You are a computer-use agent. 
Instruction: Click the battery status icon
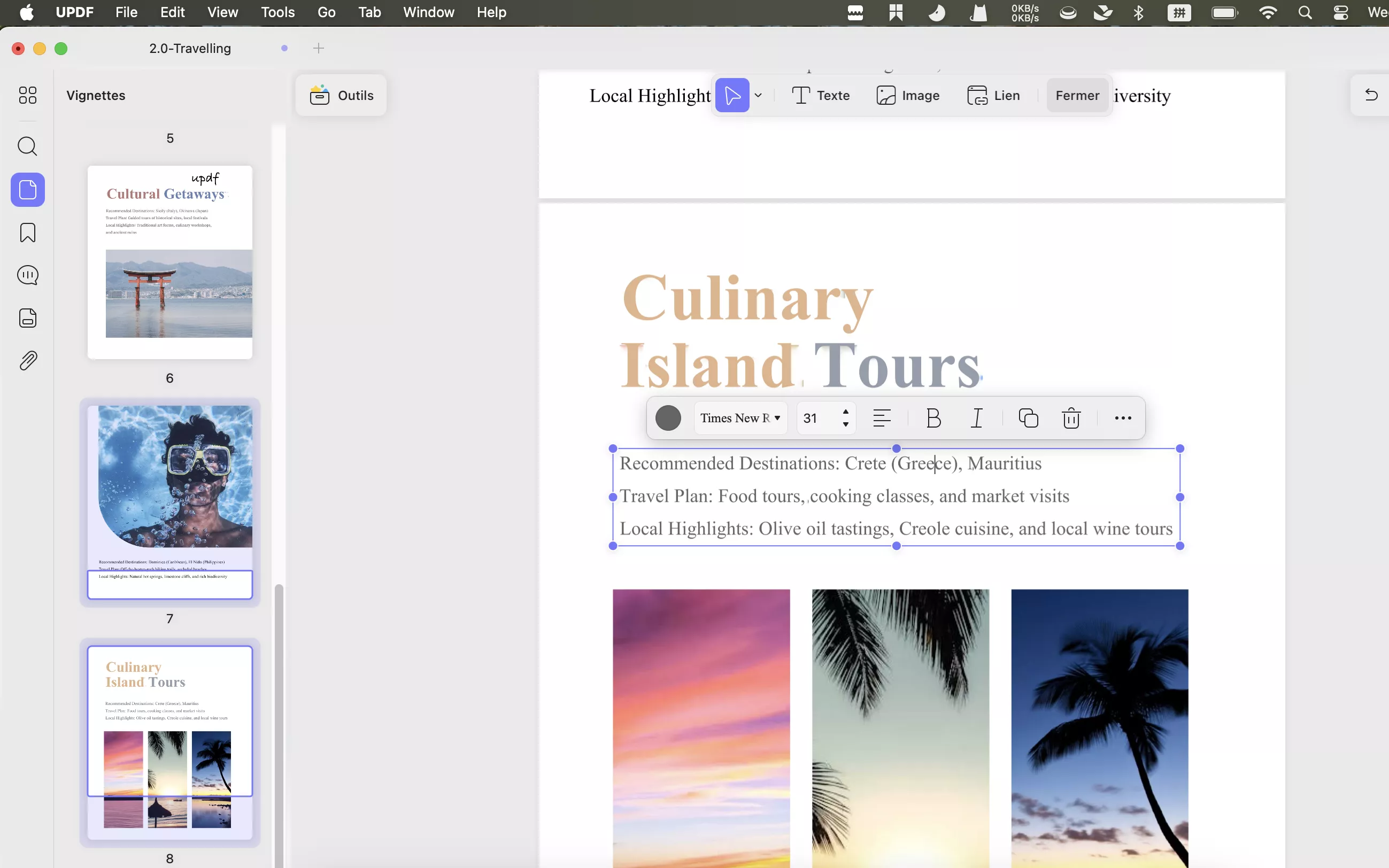click(x=1224, y=13)
